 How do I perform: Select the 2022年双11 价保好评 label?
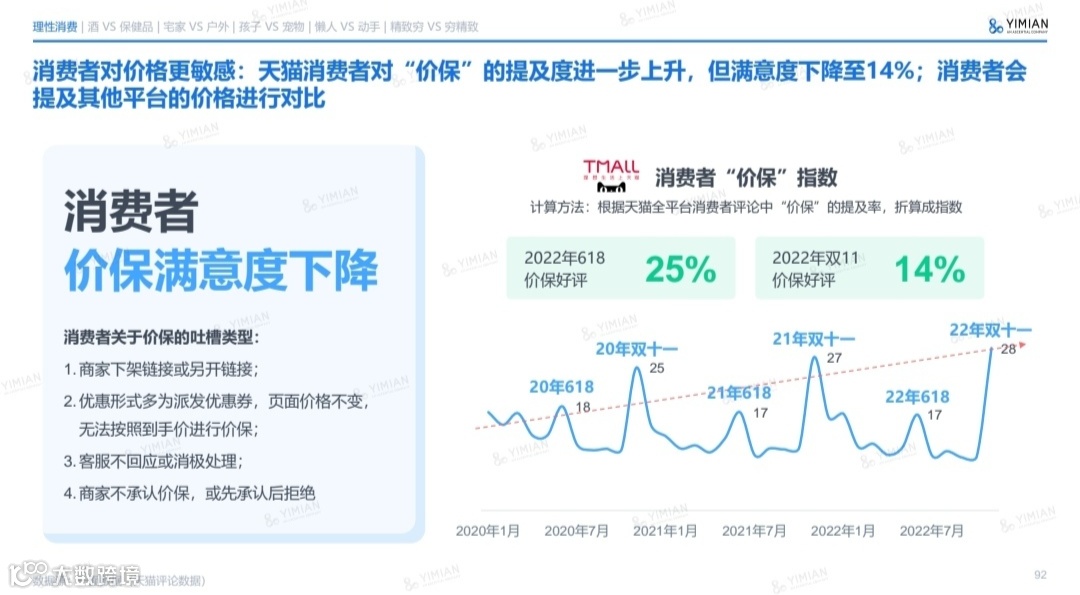click(x=816, y=269)
